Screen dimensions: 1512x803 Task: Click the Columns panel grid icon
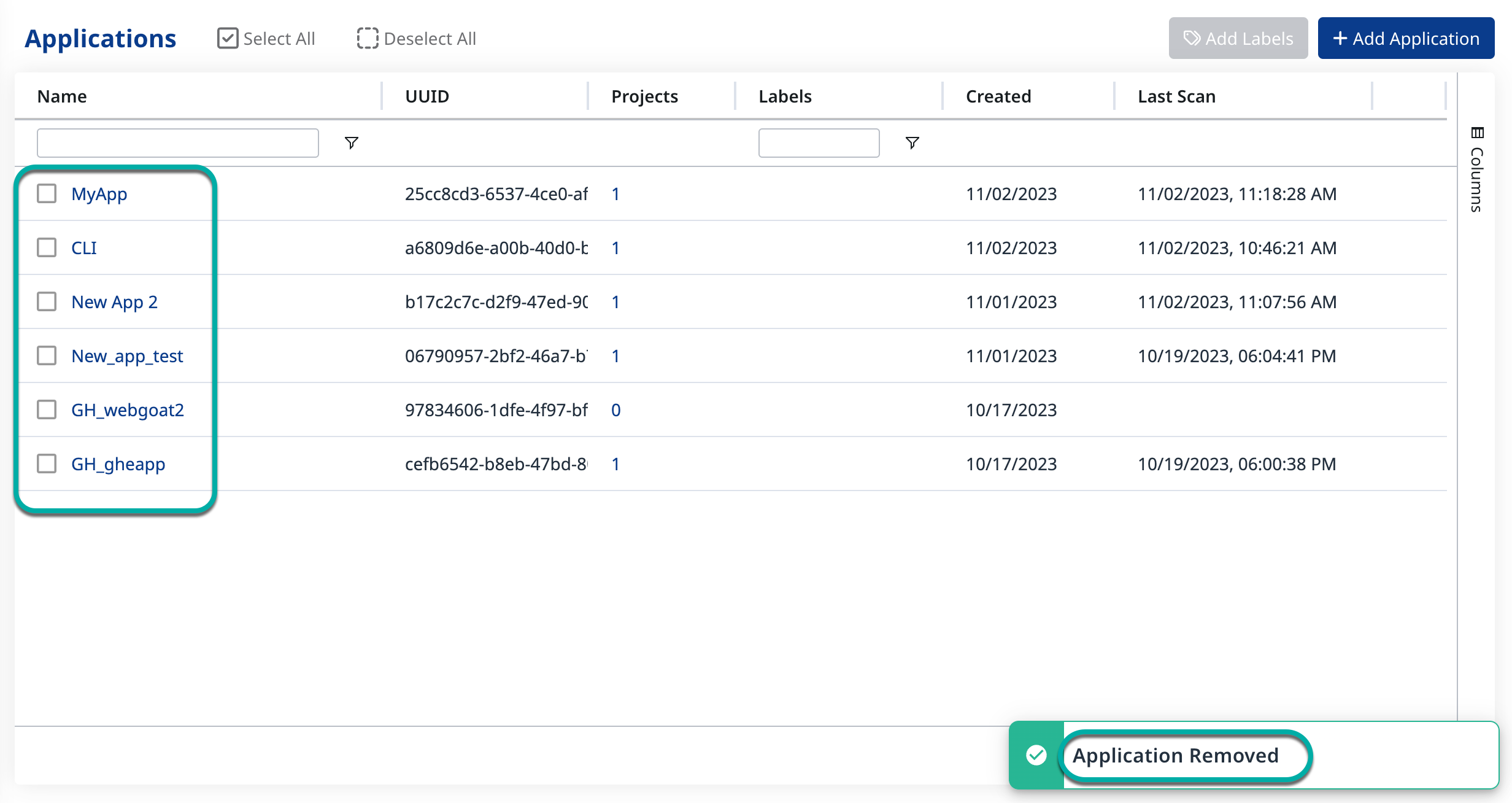click(x=1477, y=133)
